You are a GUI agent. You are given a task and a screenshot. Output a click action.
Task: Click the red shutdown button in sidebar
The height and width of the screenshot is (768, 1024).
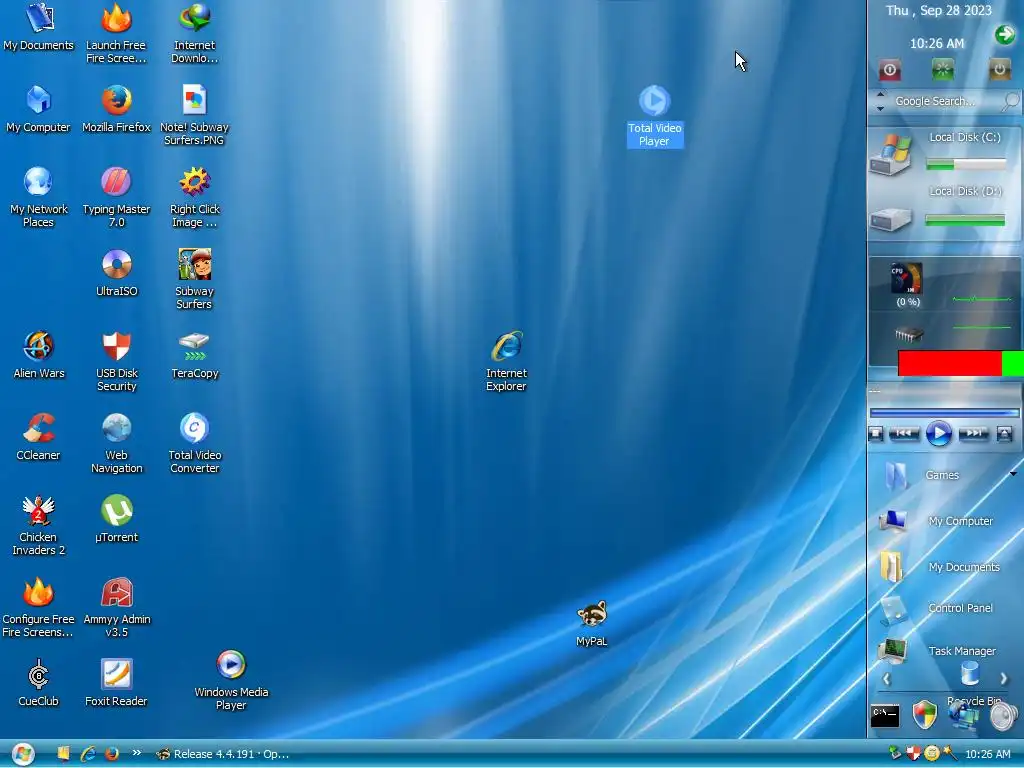point(889,69)
